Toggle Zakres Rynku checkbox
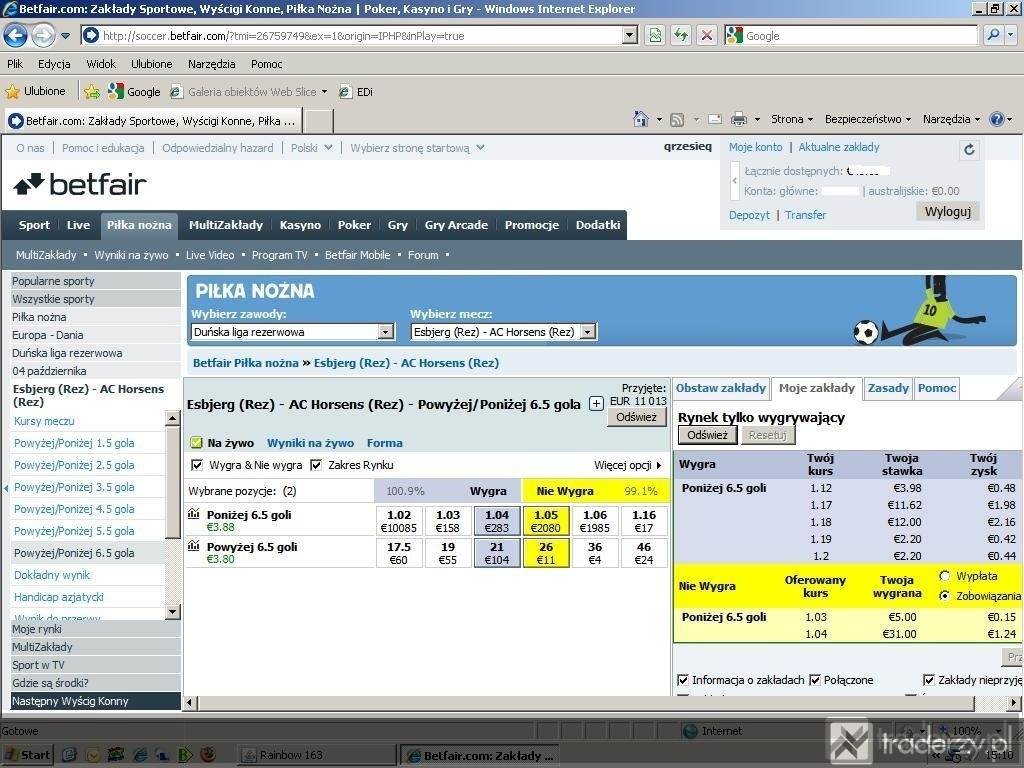1024x768 pixels. click(x=316, y=465)
